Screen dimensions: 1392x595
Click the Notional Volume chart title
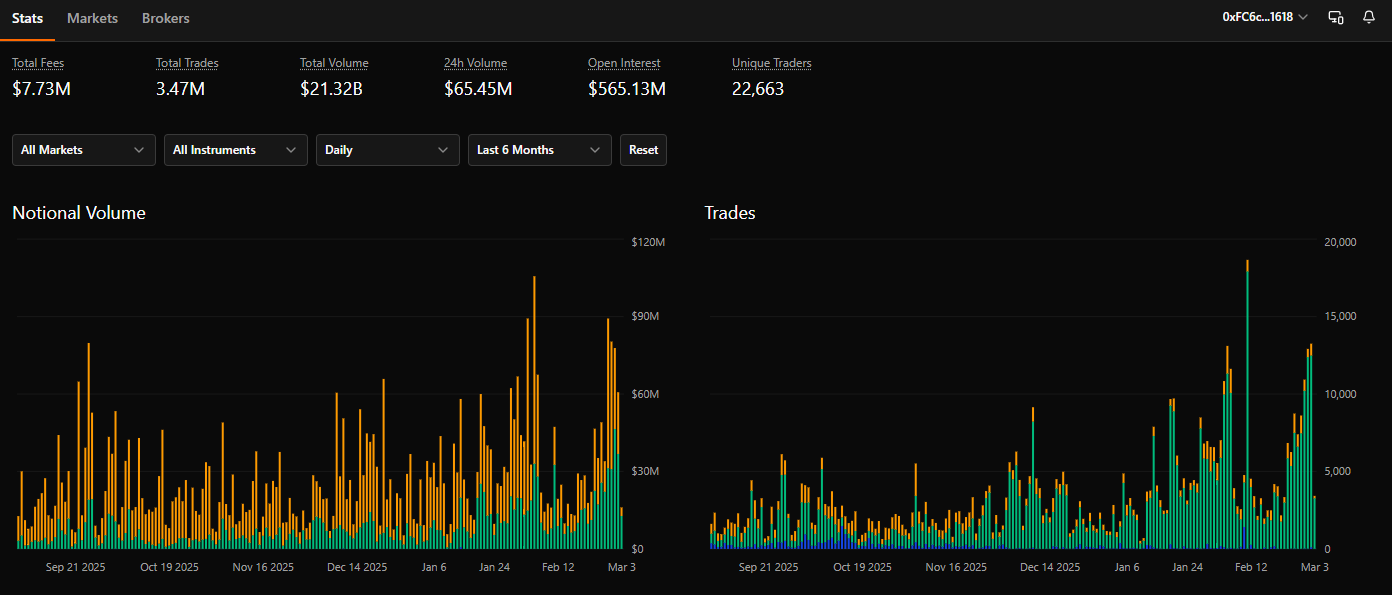coord(79,213)
